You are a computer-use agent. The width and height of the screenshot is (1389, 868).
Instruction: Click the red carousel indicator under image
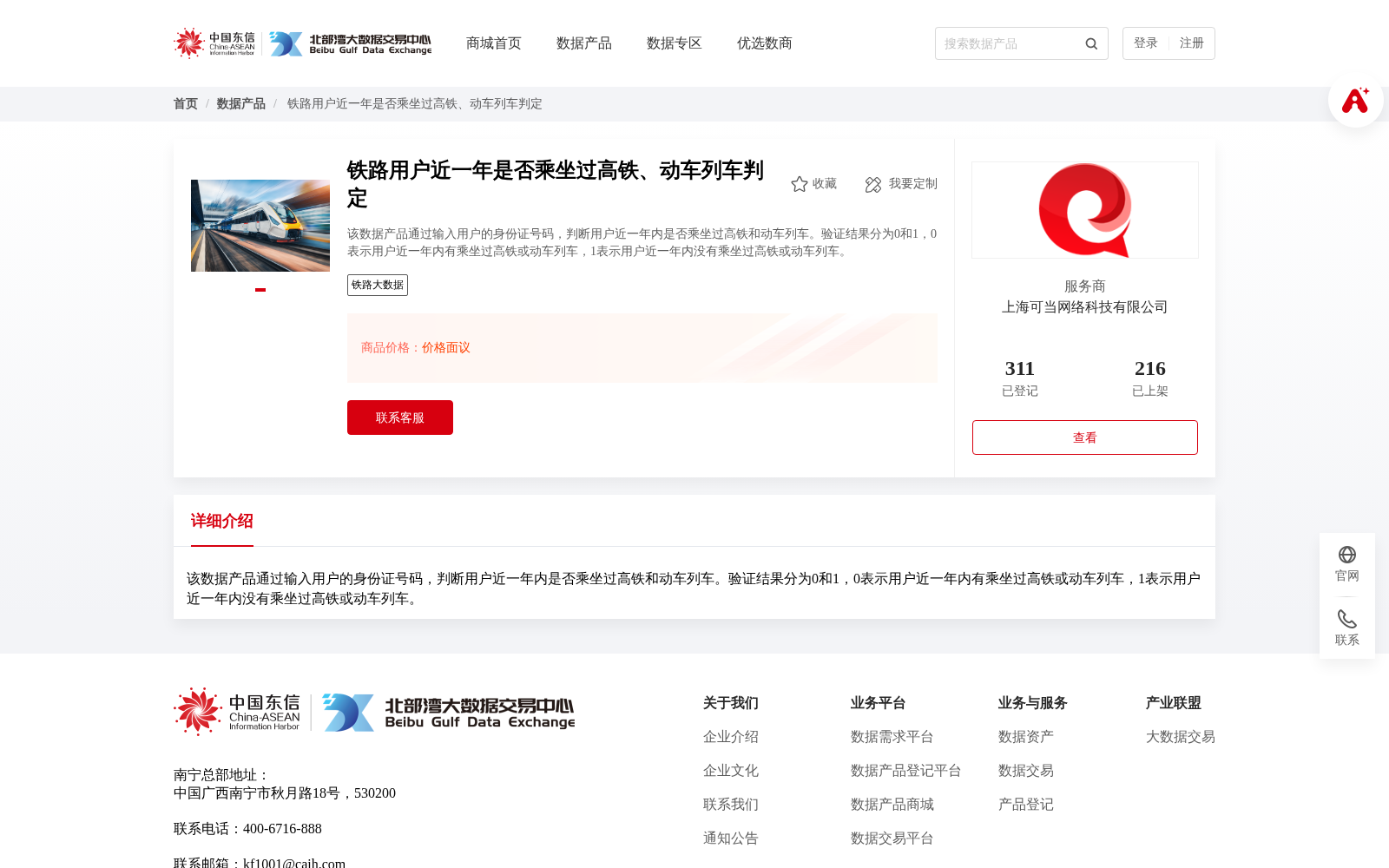point(260,290)
